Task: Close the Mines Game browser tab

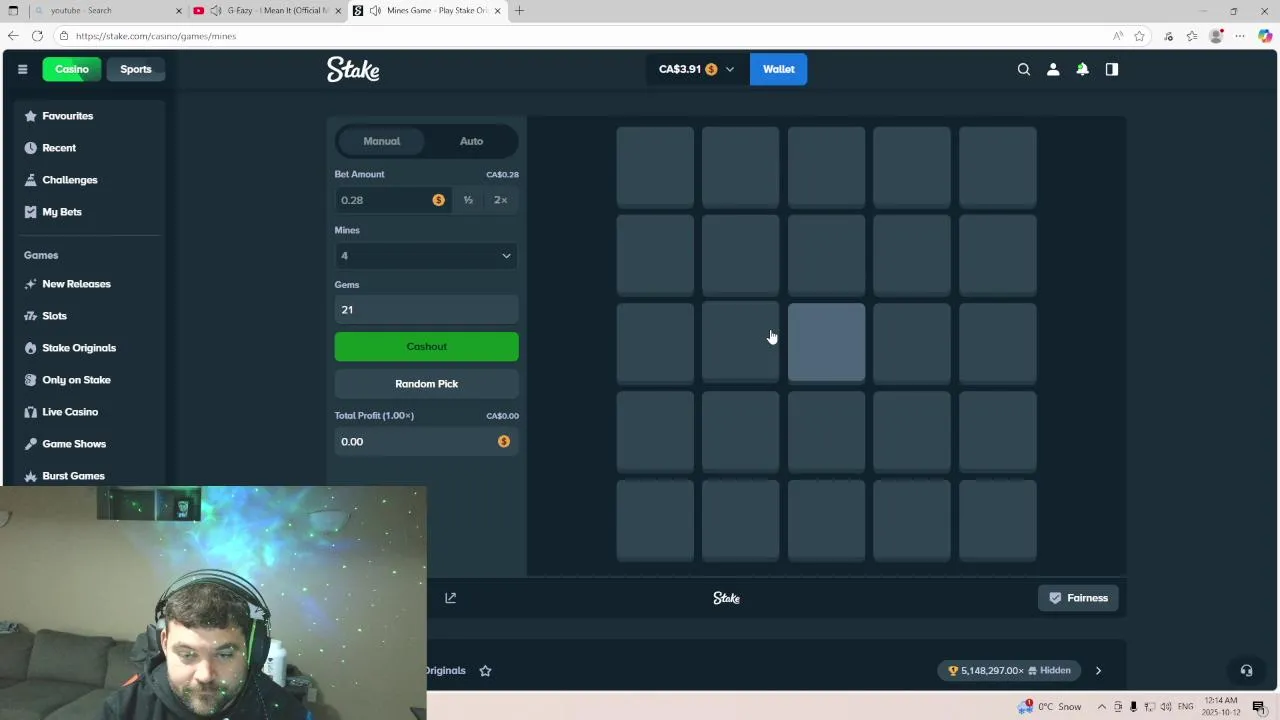Action: tap(497, 10)
